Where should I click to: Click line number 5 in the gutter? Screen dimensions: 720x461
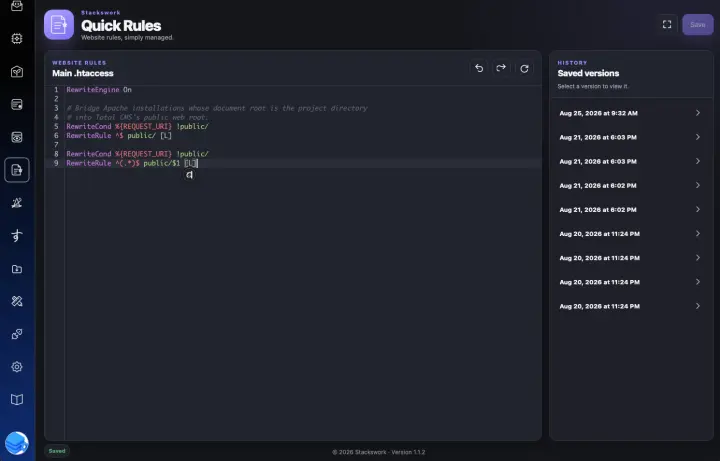56,126
